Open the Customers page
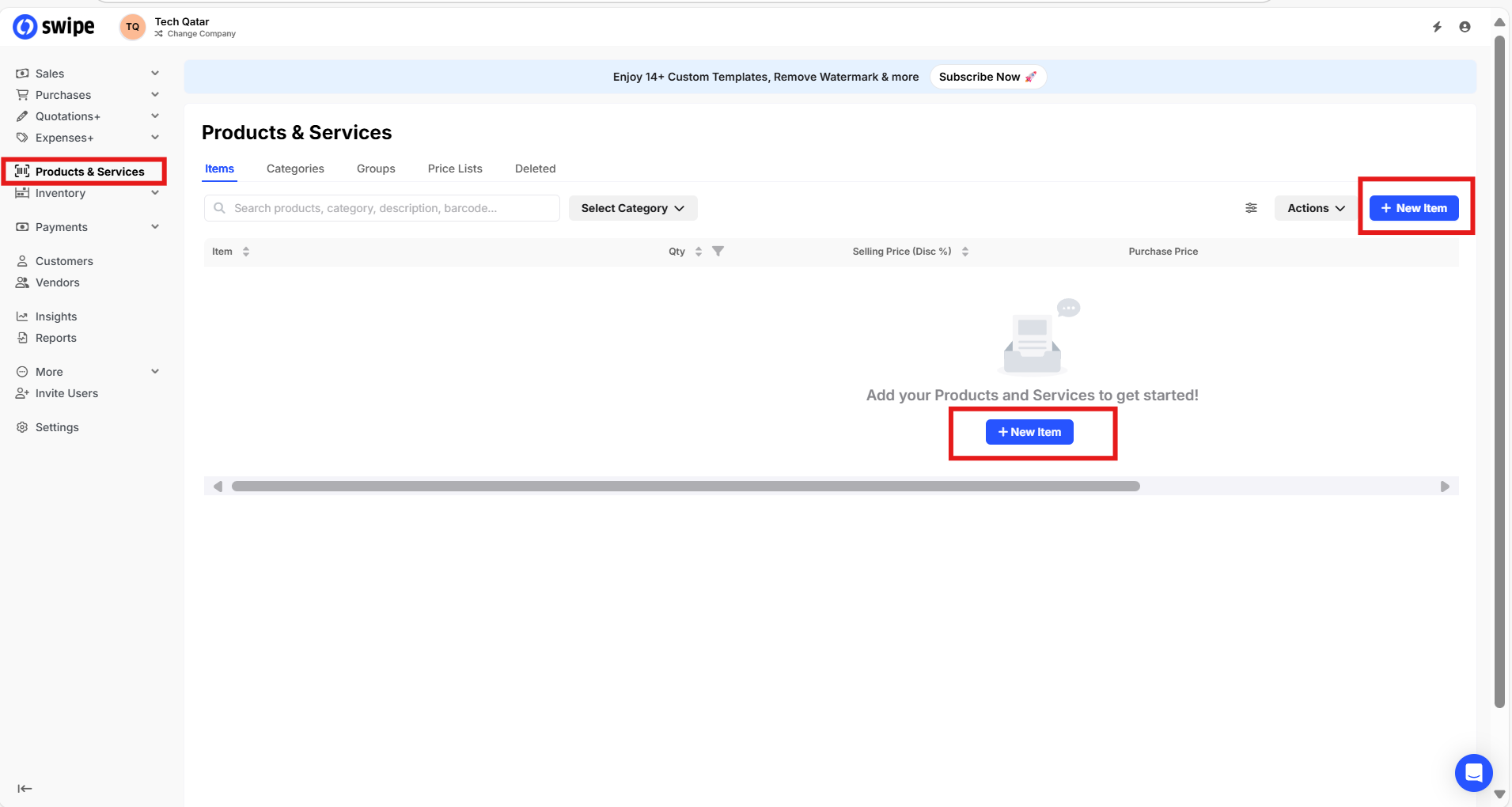1512x807 pixels. pos(64,261)
